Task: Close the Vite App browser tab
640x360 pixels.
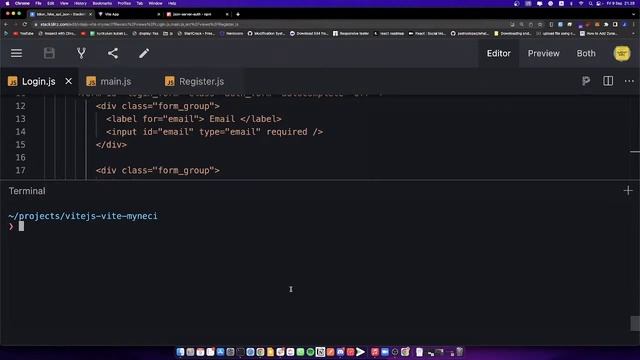Action: pos(159,14)
